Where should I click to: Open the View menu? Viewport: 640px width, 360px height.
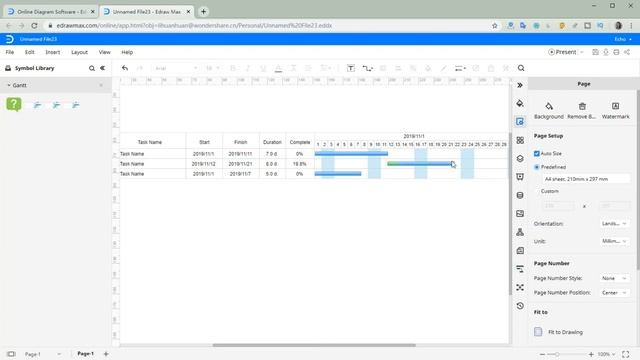(104, 52)
